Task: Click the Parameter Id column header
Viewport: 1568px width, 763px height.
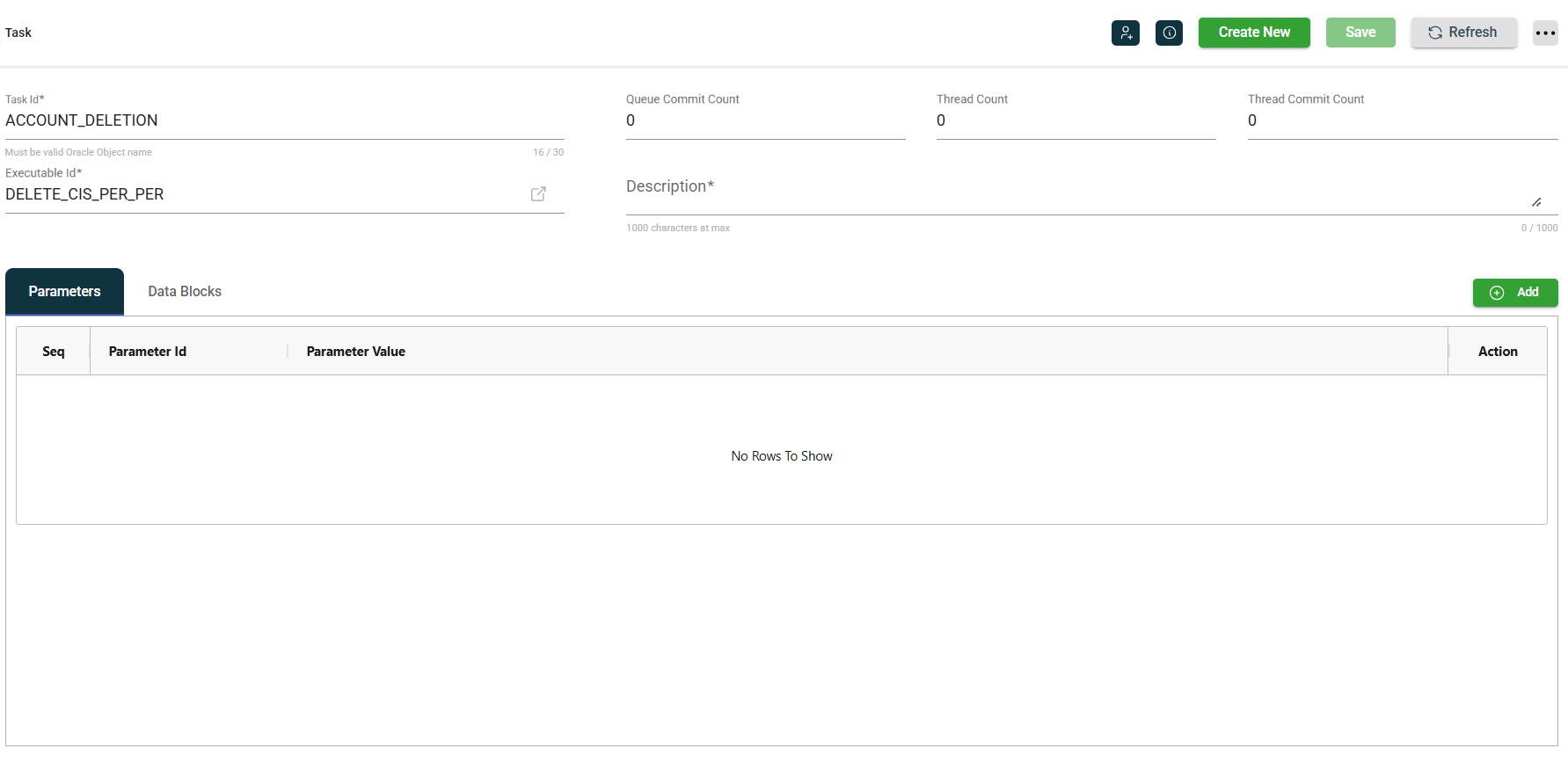Action: 148,352
